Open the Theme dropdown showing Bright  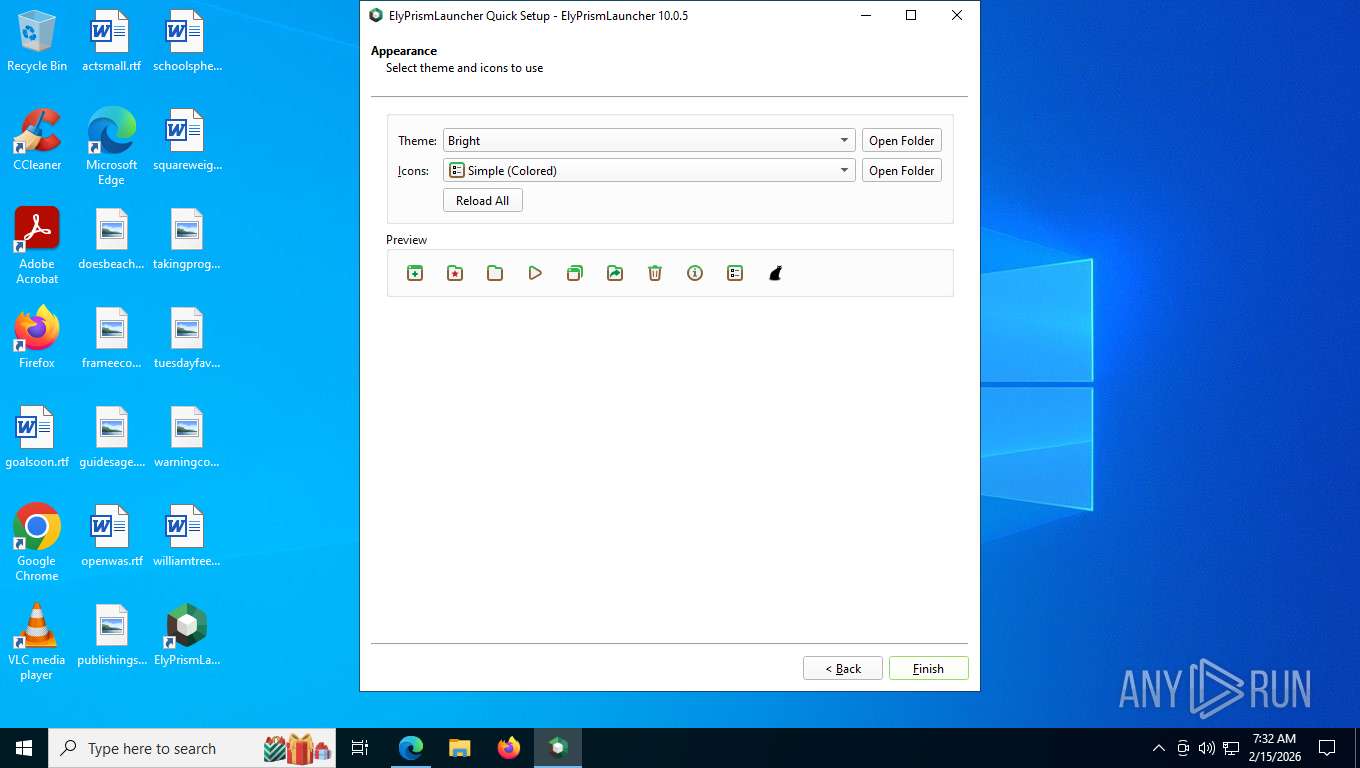point(649,141)
